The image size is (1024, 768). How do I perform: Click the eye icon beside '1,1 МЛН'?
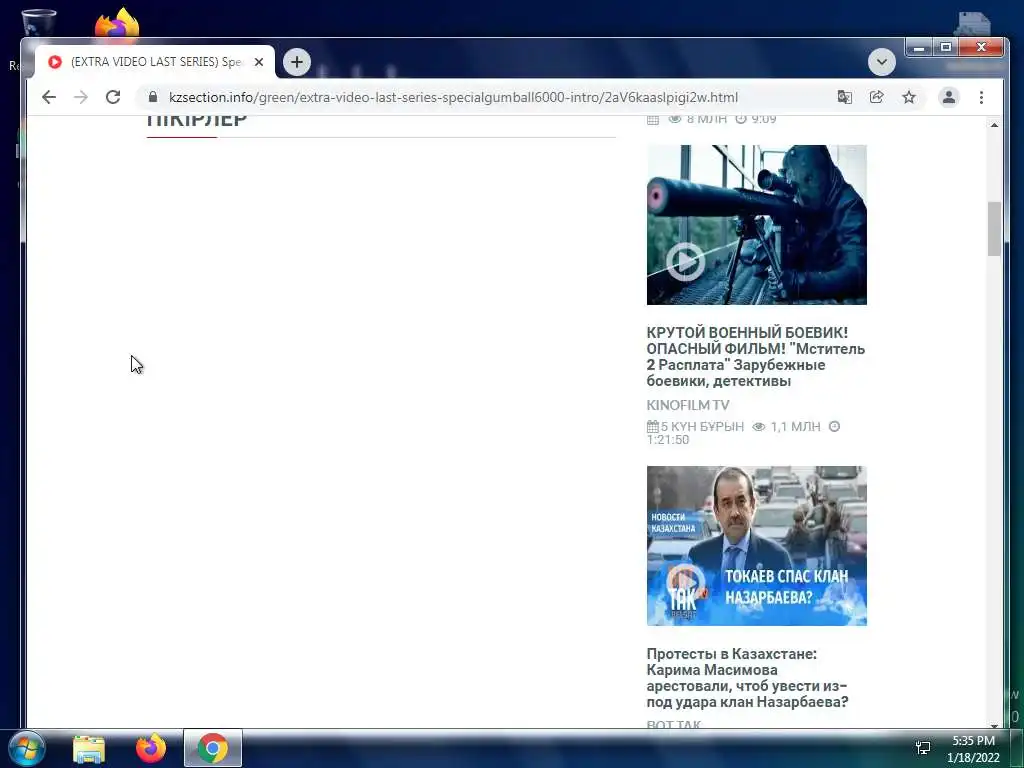758,426
